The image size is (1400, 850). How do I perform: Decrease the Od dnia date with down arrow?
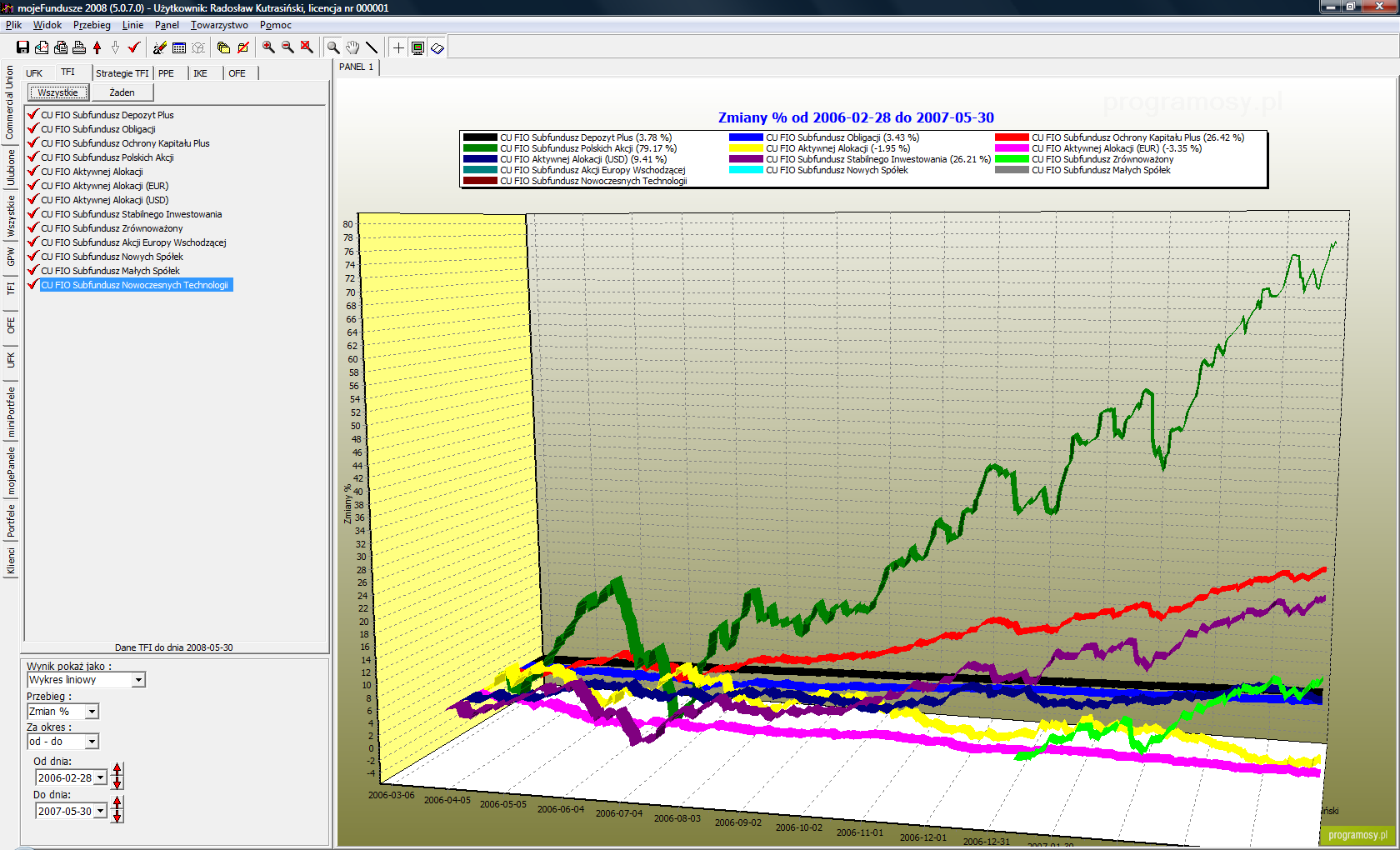pos(117,783)
